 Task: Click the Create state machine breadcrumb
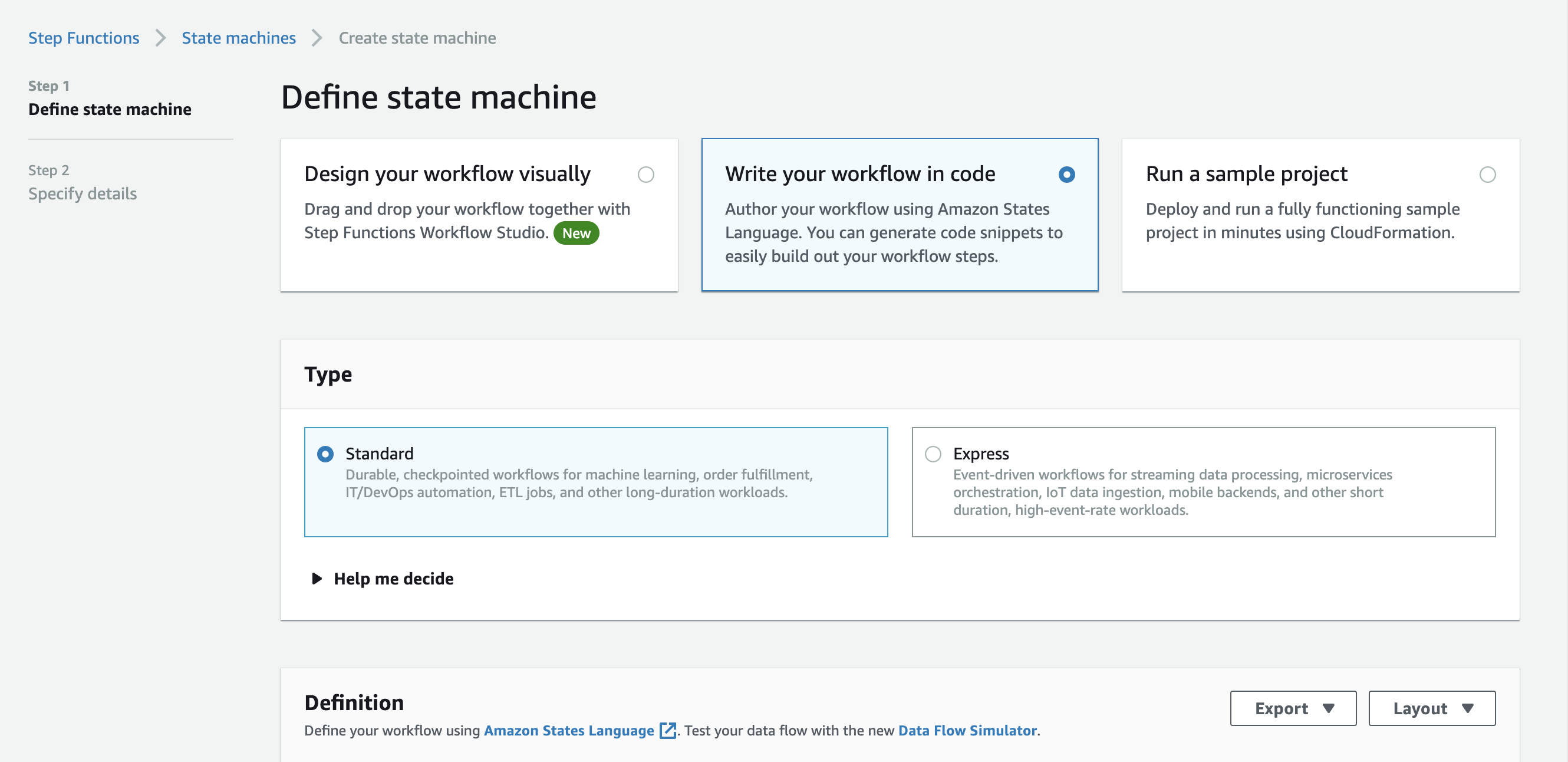[417, 38]
